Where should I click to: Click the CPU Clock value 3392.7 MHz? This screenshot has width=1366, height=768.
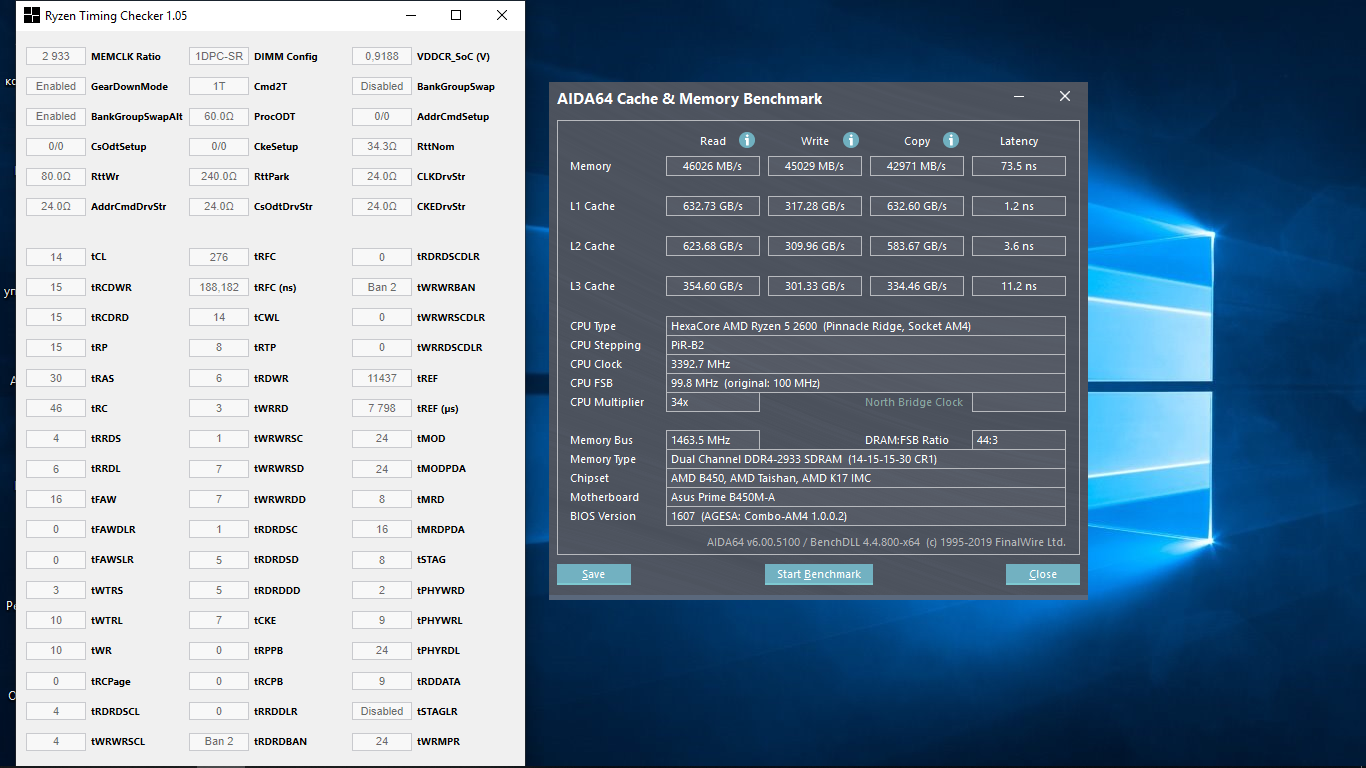pyautogui.click(x=866, y=364)
